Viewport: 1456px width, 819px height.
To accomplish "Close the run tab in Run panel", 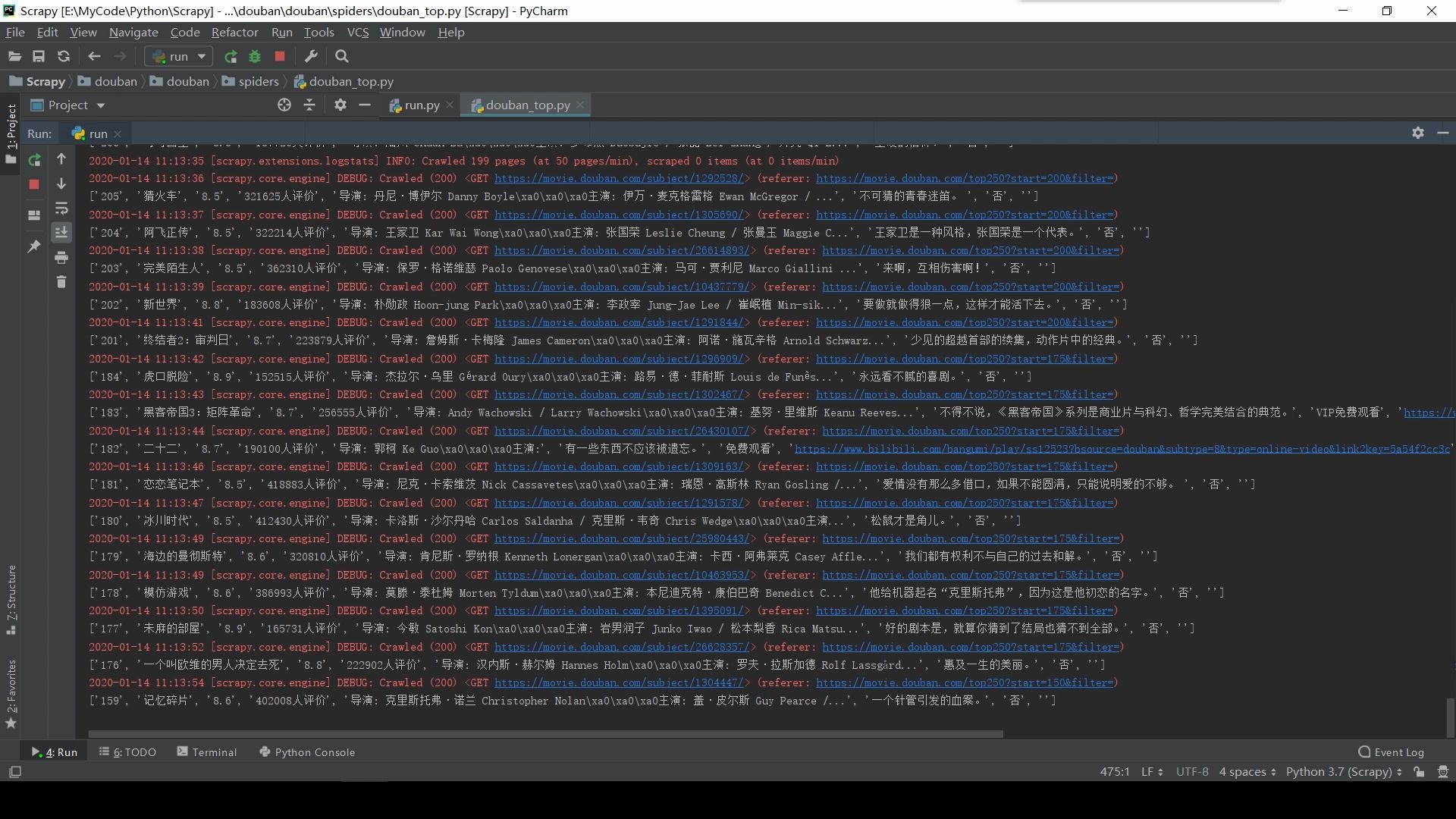I will click(x=118, y=134).
